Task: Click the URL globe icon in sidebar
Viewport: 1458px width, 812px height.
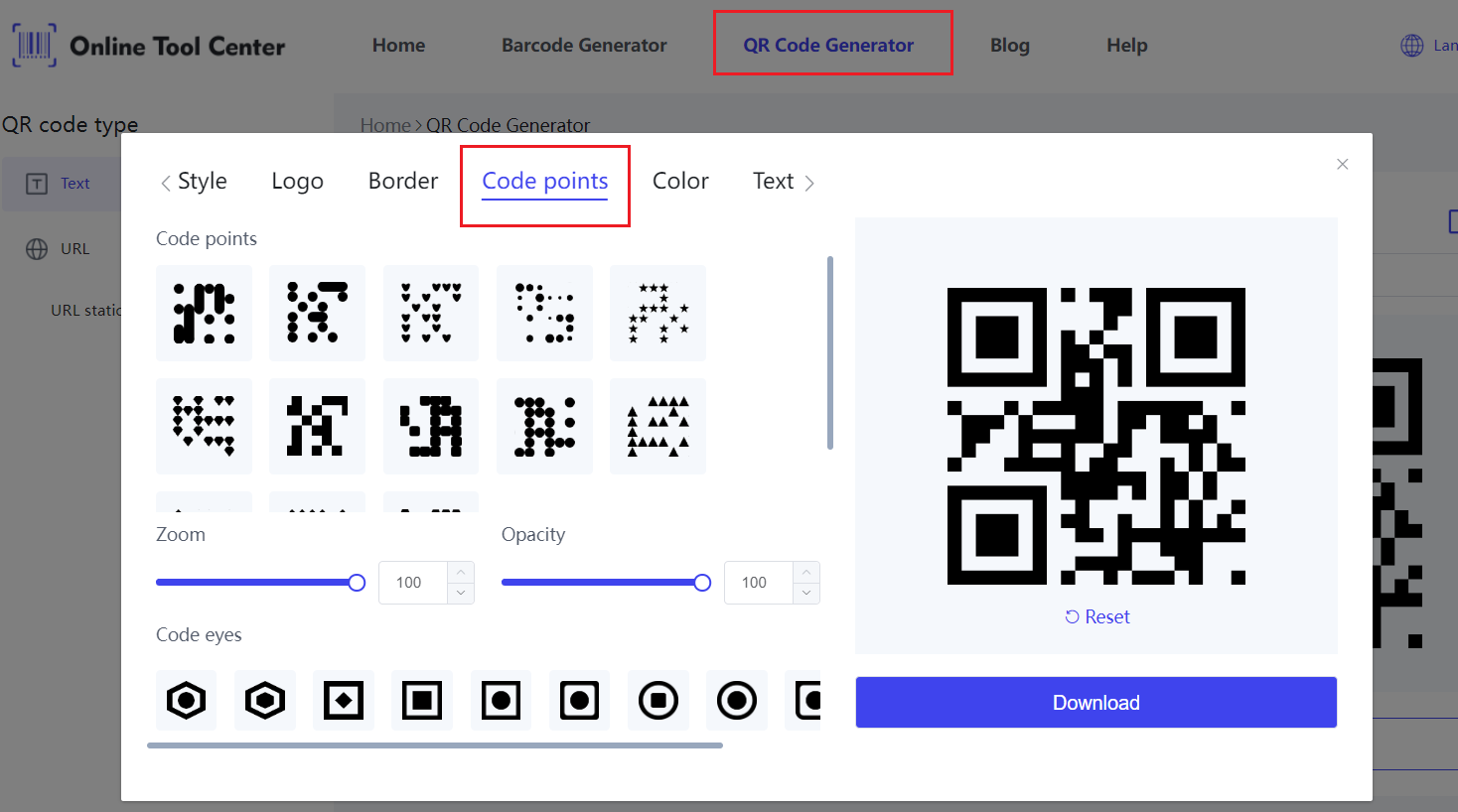Action: [x=37, y=249]
